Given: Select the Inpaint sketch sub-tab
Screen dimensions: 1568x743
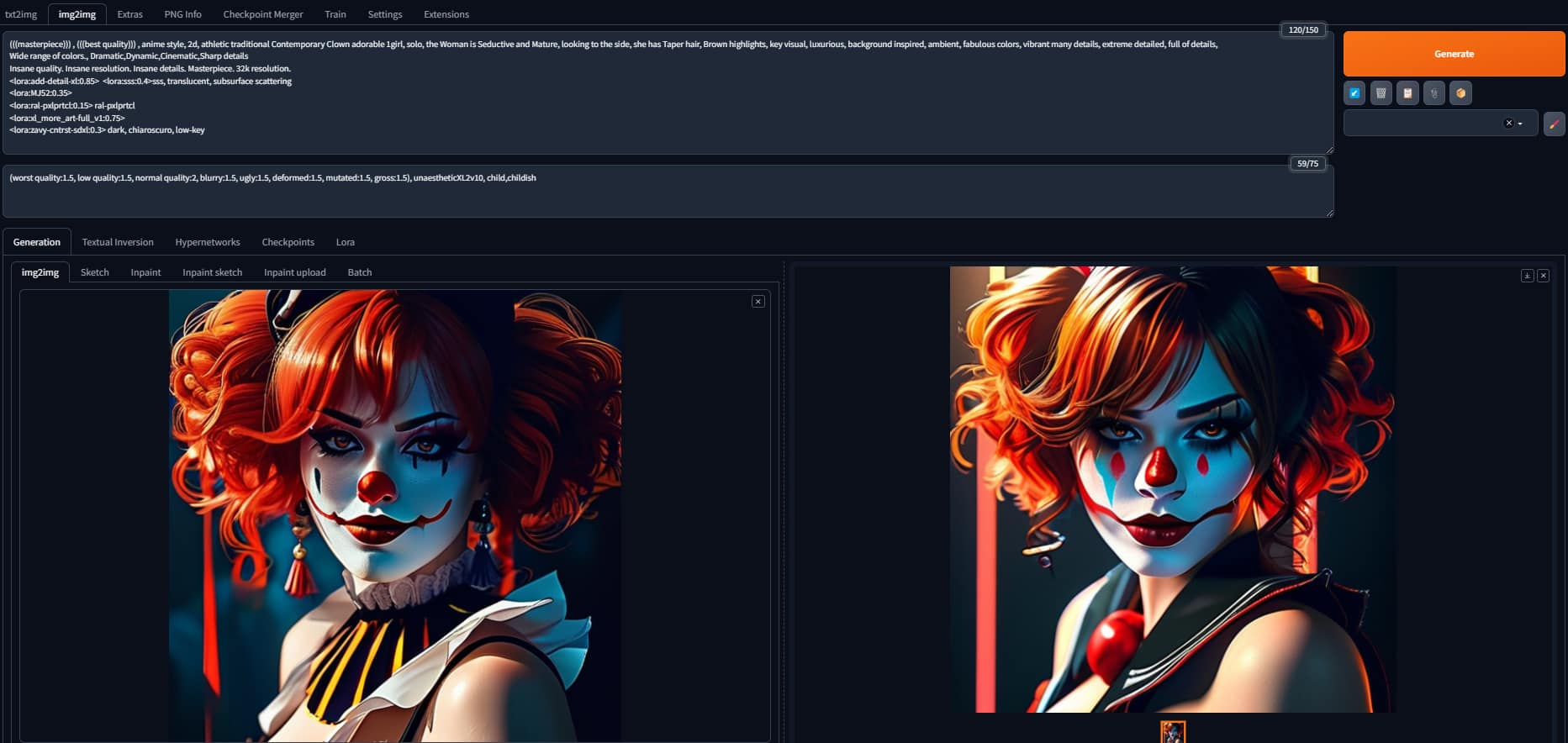Looking at the screenshot, I should pos(212,272).
